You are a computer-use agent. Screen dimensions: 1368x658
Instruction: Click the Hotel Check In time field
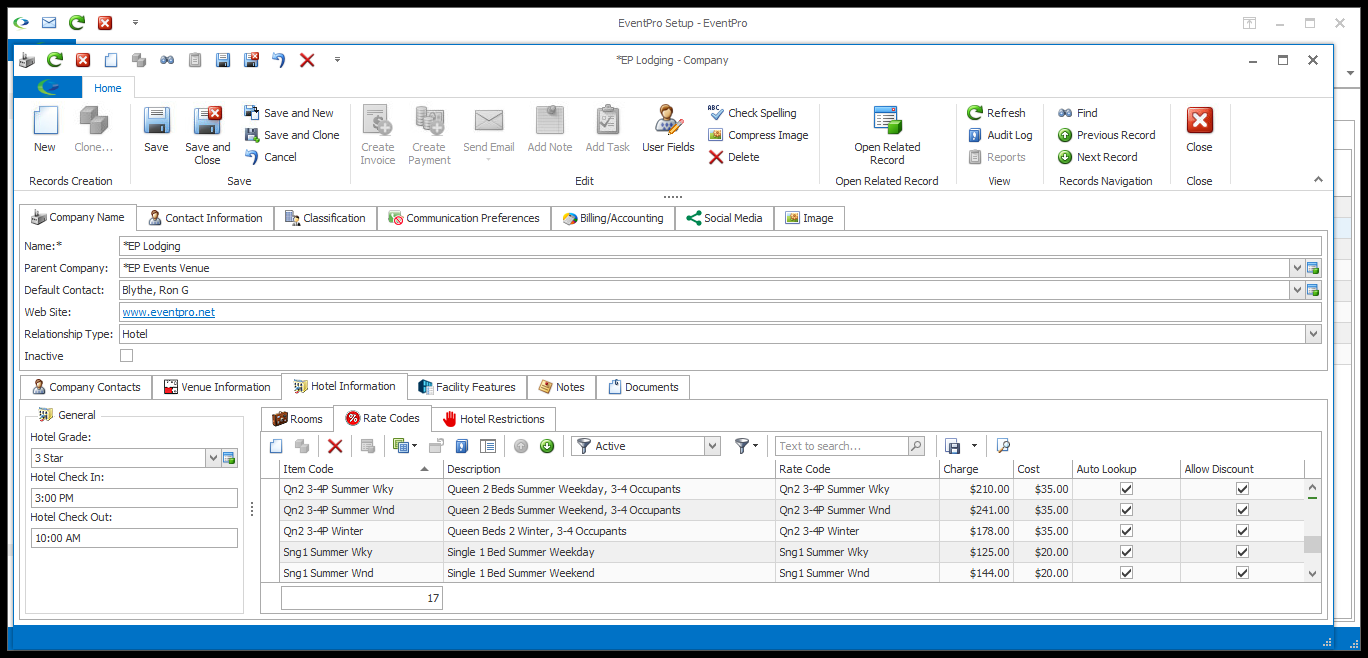point(134,498)
